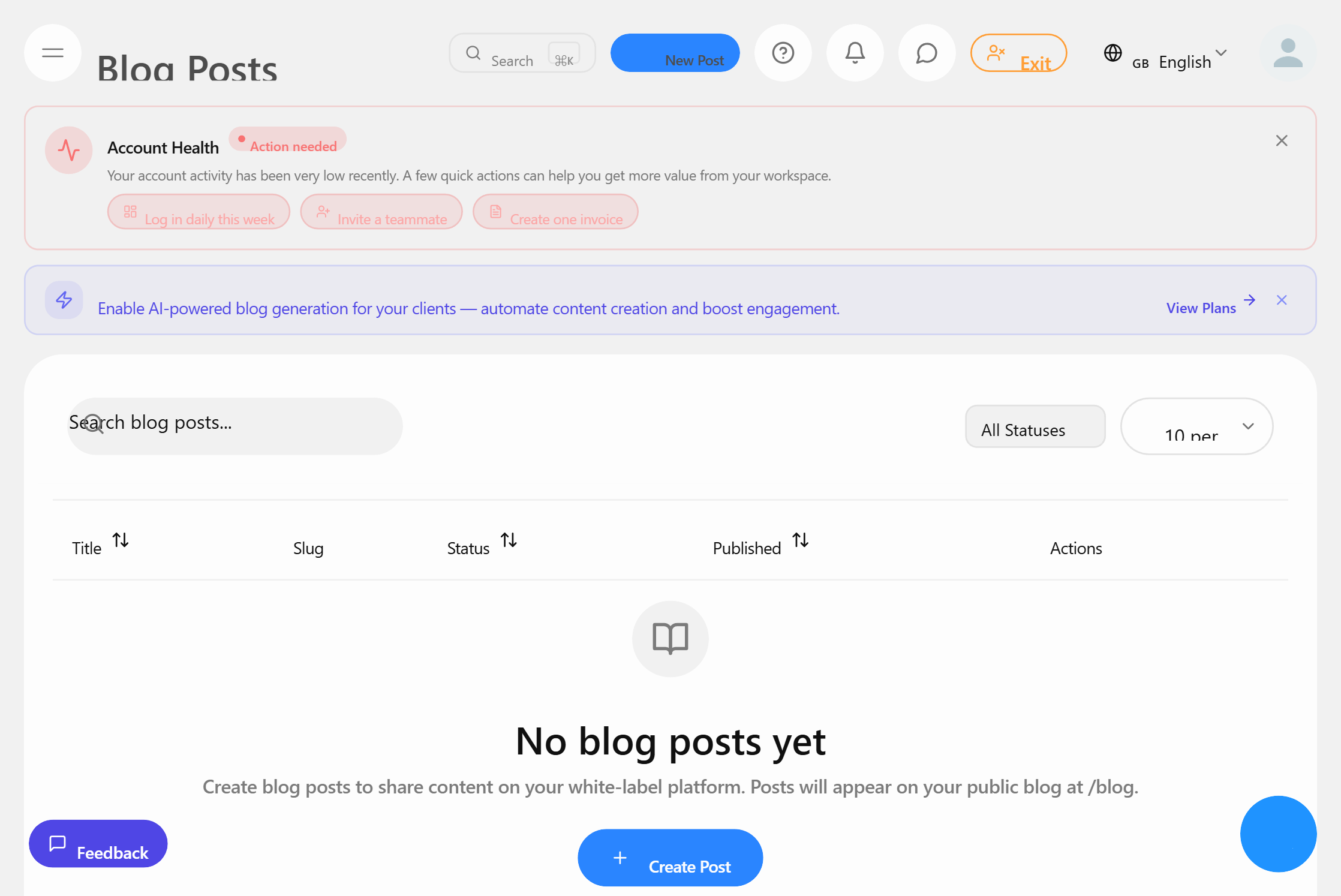This screenshot has height=896, width=1341.
Task: Open the Feedback chat bubble
Action: click(x=98, y=844)
